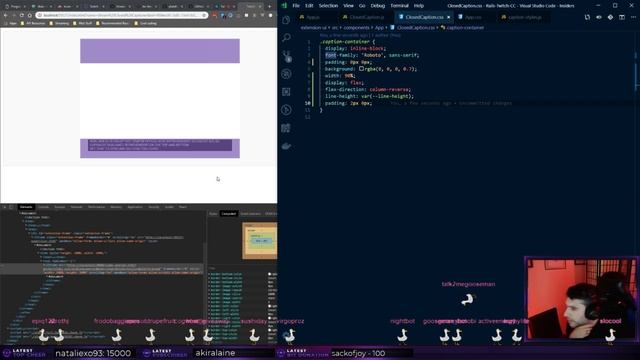Click the components breadcrumb
The height and width of the screenshot is (360, 640).
[x=356, y=28]
